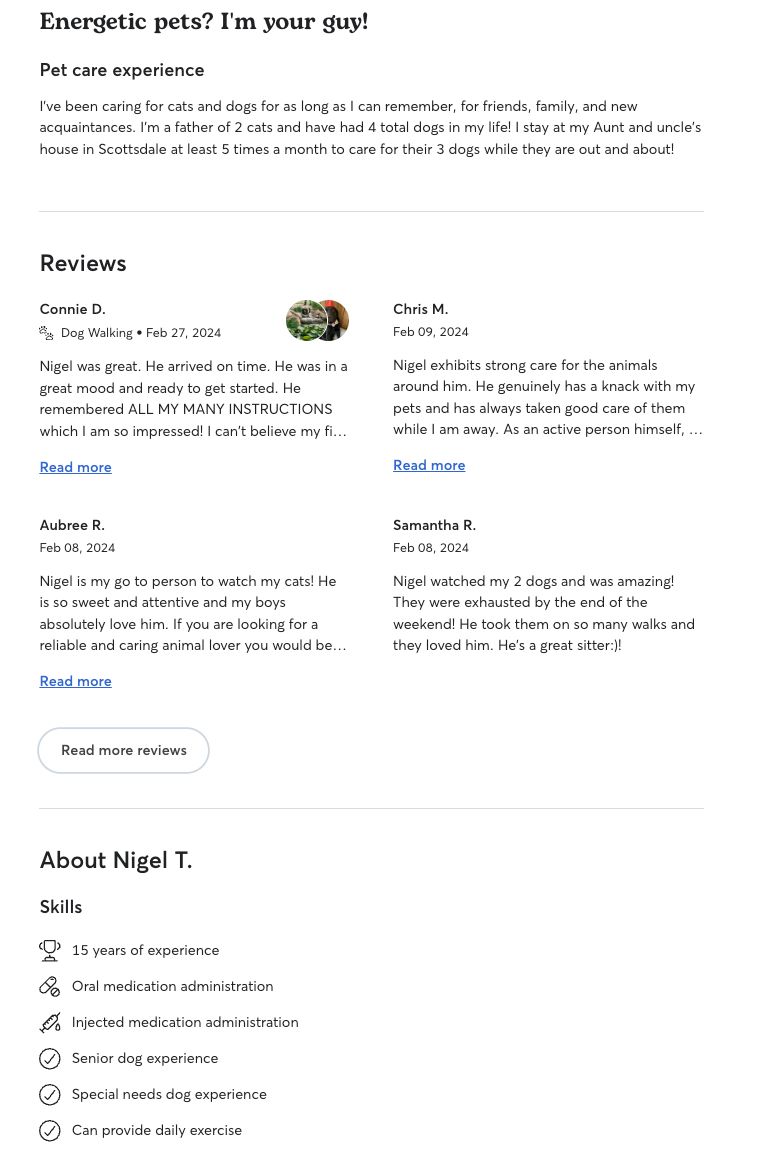Viewport: 771px width, 1150px height.
Task: Click the About Nigel T. heading
Action: (x=116, y=860)
